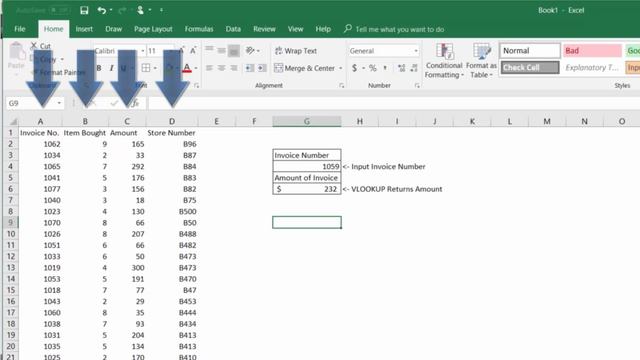Open the Font settings dialog launcher
This screenshot has height=360, width=640.
[x=196, y=85]
